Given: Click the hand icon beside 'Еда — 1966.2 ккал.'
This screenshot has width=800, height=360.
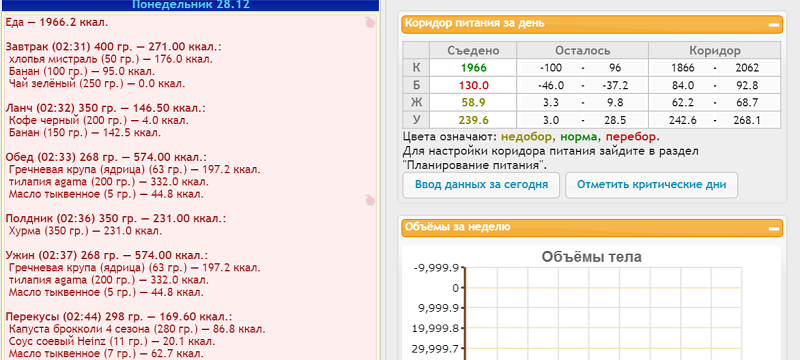Looking at the screenshot, I should (370, 22).
